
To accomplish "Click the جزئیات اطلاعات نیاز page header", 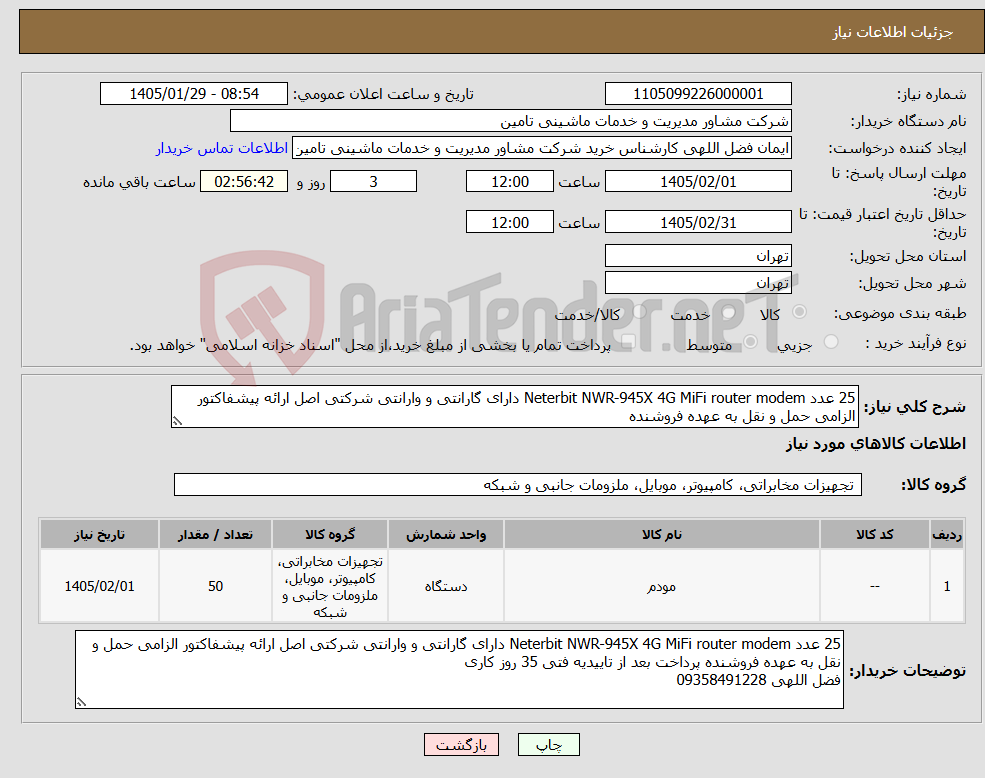I will pyautogui.click(x=893, y=32).
